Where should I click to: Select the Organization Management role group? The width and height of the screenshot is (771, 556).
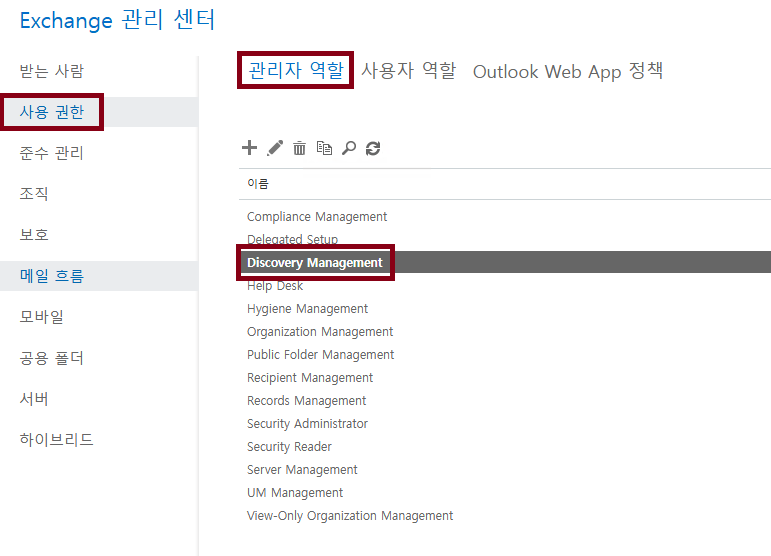click(x=505, y=332)
